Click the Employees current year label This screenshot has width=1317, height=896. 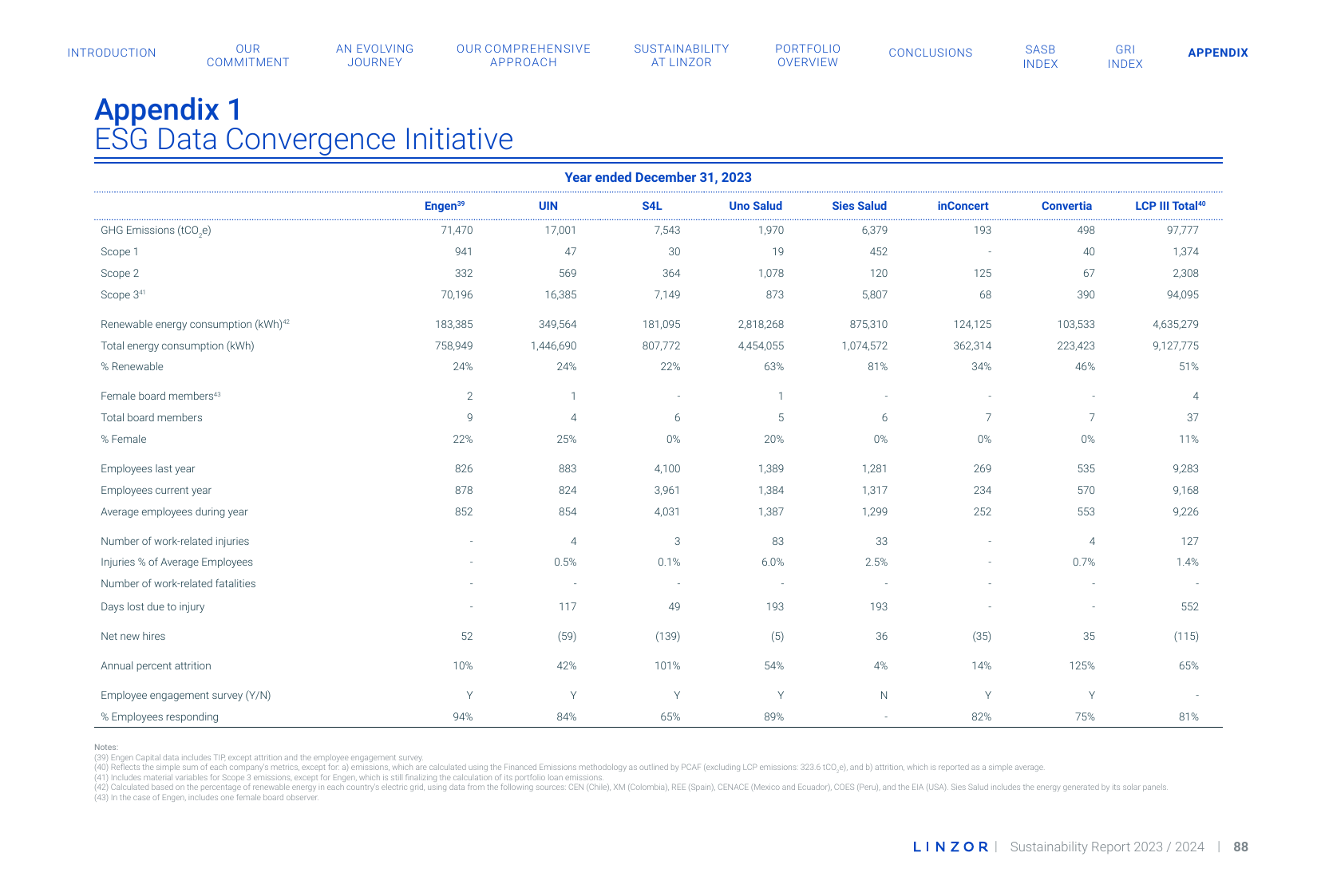tap(156, 491)
